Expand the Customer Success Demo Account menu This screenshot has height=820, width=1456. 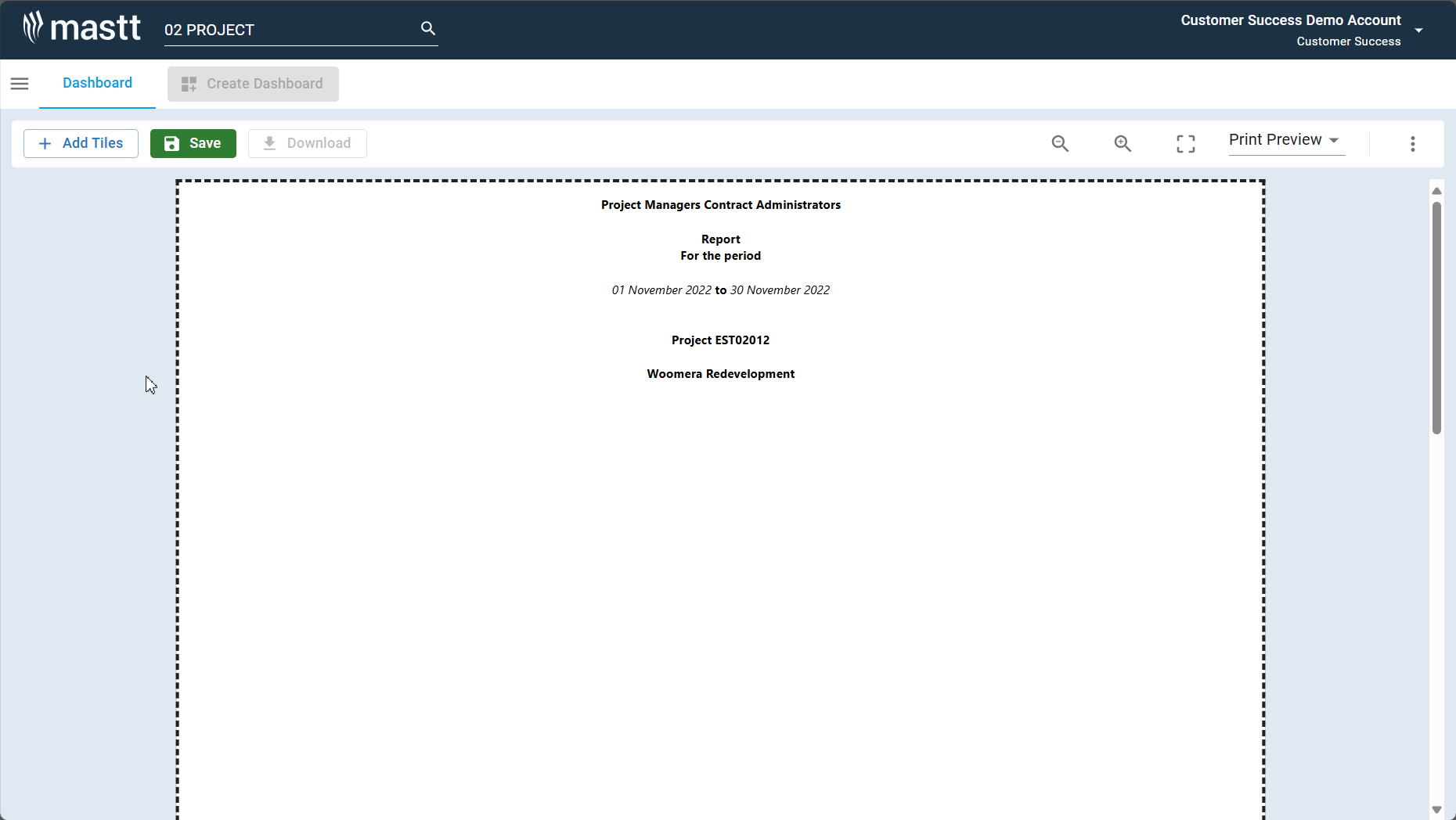coord(1419,31)
